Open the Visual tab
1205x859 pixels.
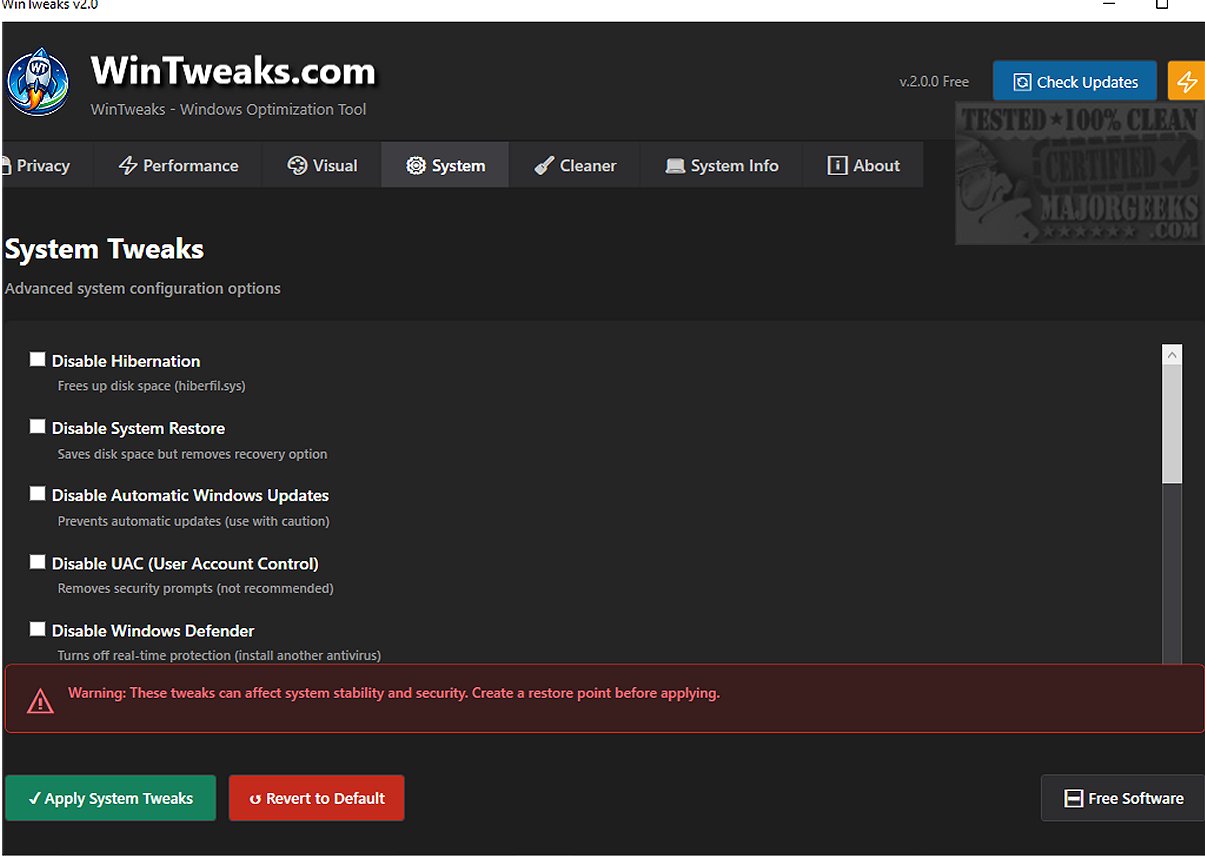pos(322,166)
